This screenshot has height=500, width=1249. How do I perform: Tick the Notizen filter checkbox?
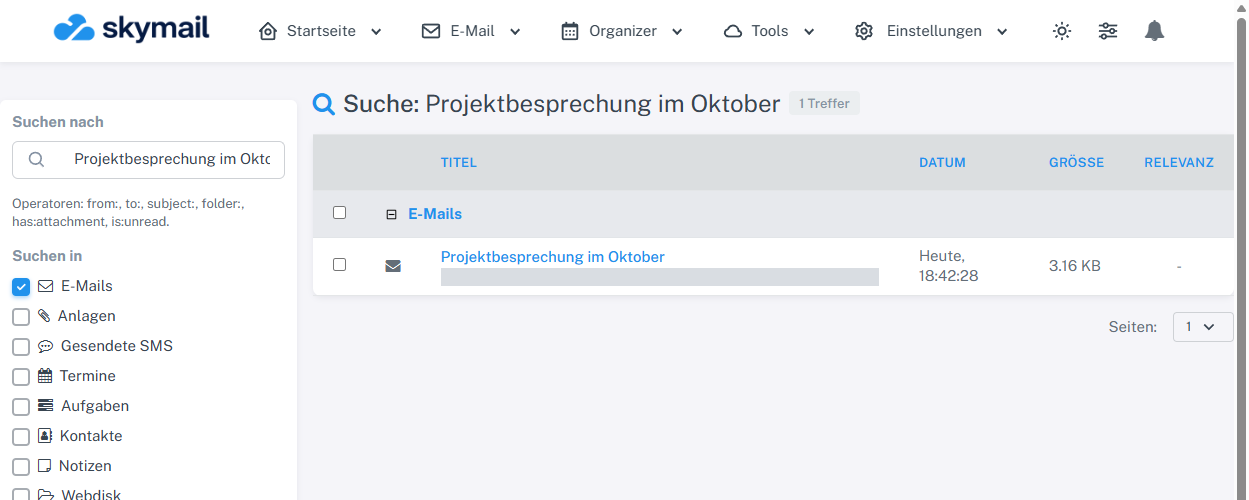point(21,467)
